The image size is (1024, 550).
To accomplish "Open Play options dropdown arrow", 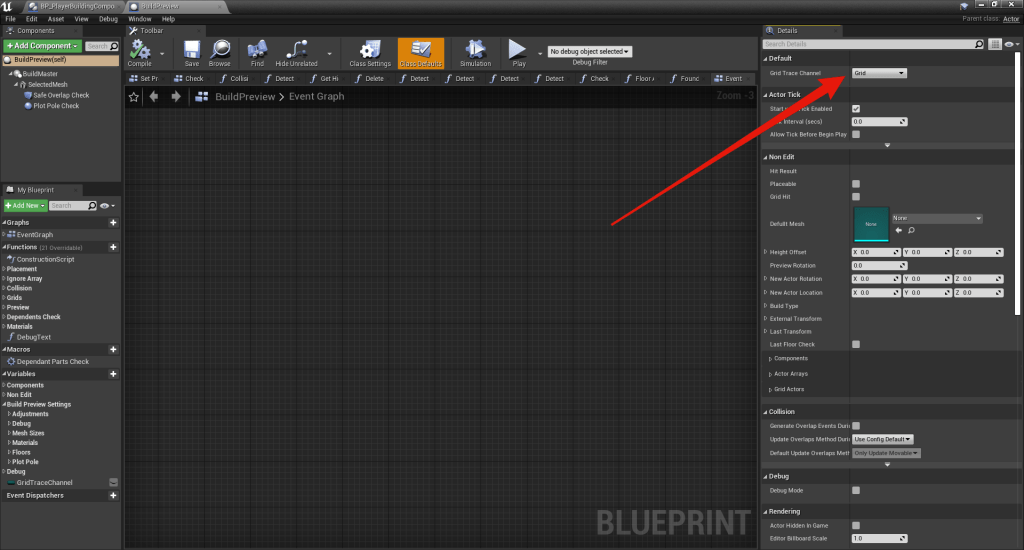I will pyautogui.click(x=540, y=54).
